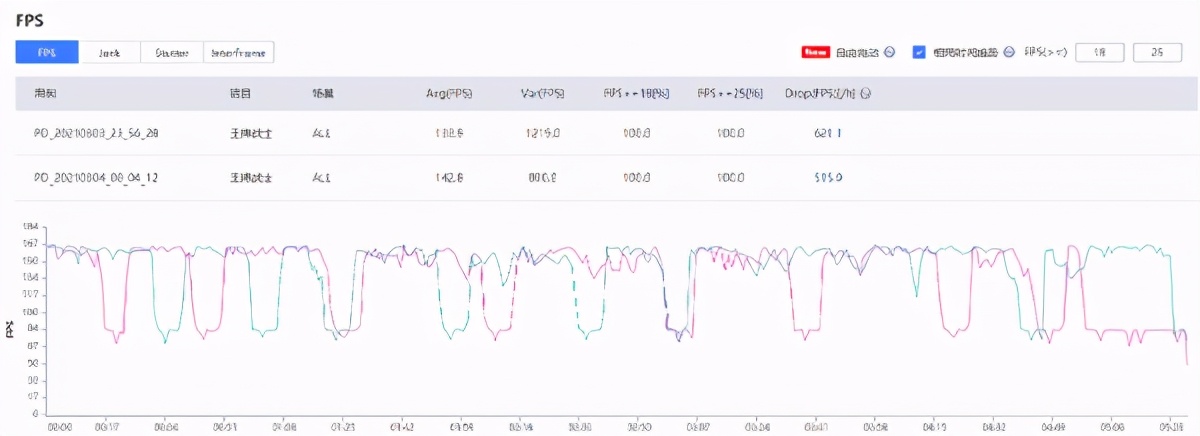Click the FPS threshold field showing 18
The width and height of the screenshot is (1200, 436).
pos(1099,52)
